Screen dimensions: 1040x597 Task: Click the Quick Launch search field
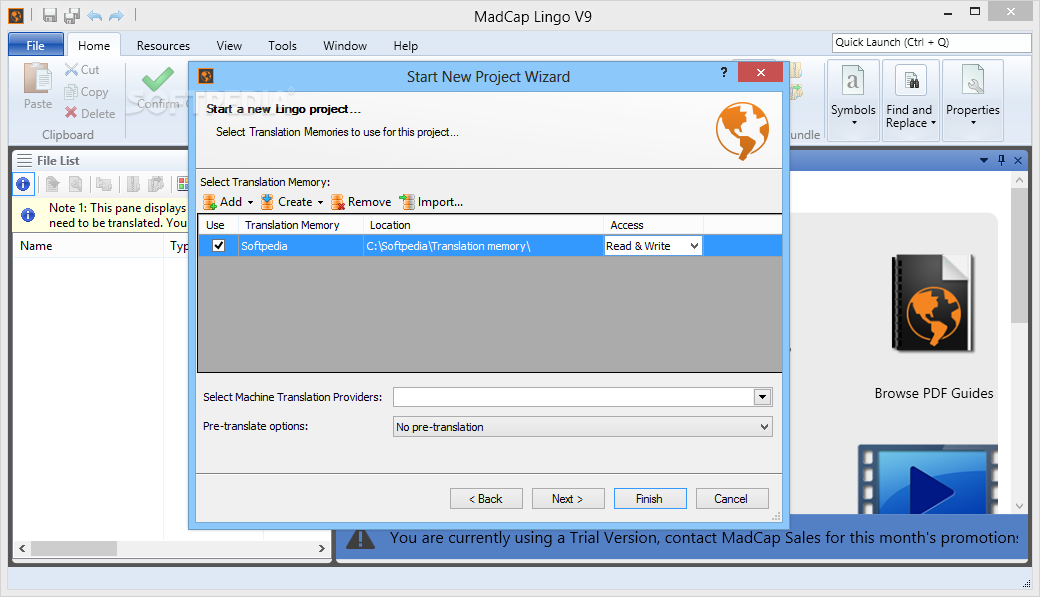(x=931, y=42)
